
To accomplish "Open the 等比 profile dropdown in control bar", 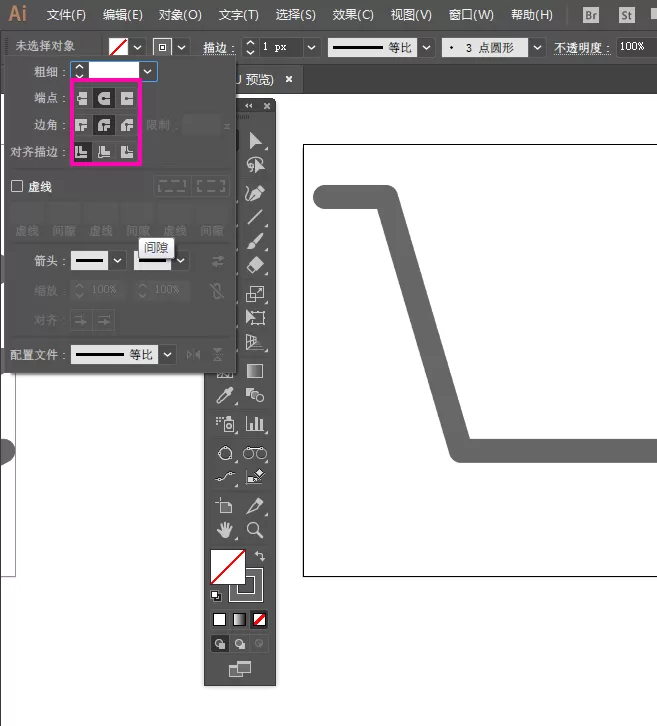I will 427,47.
